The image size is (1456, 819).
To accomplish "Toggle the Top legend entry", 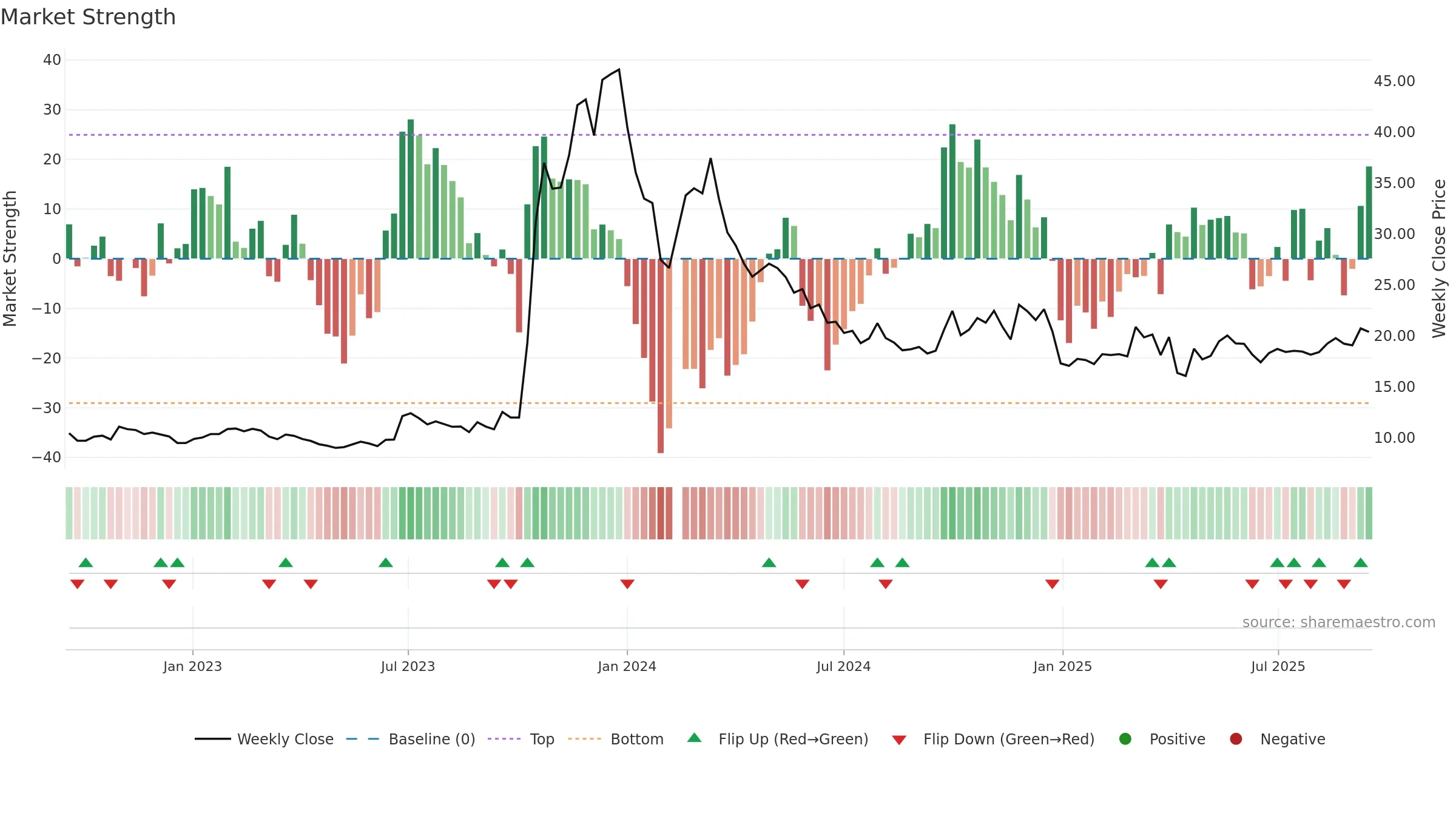I will click(x=521, y=739).
